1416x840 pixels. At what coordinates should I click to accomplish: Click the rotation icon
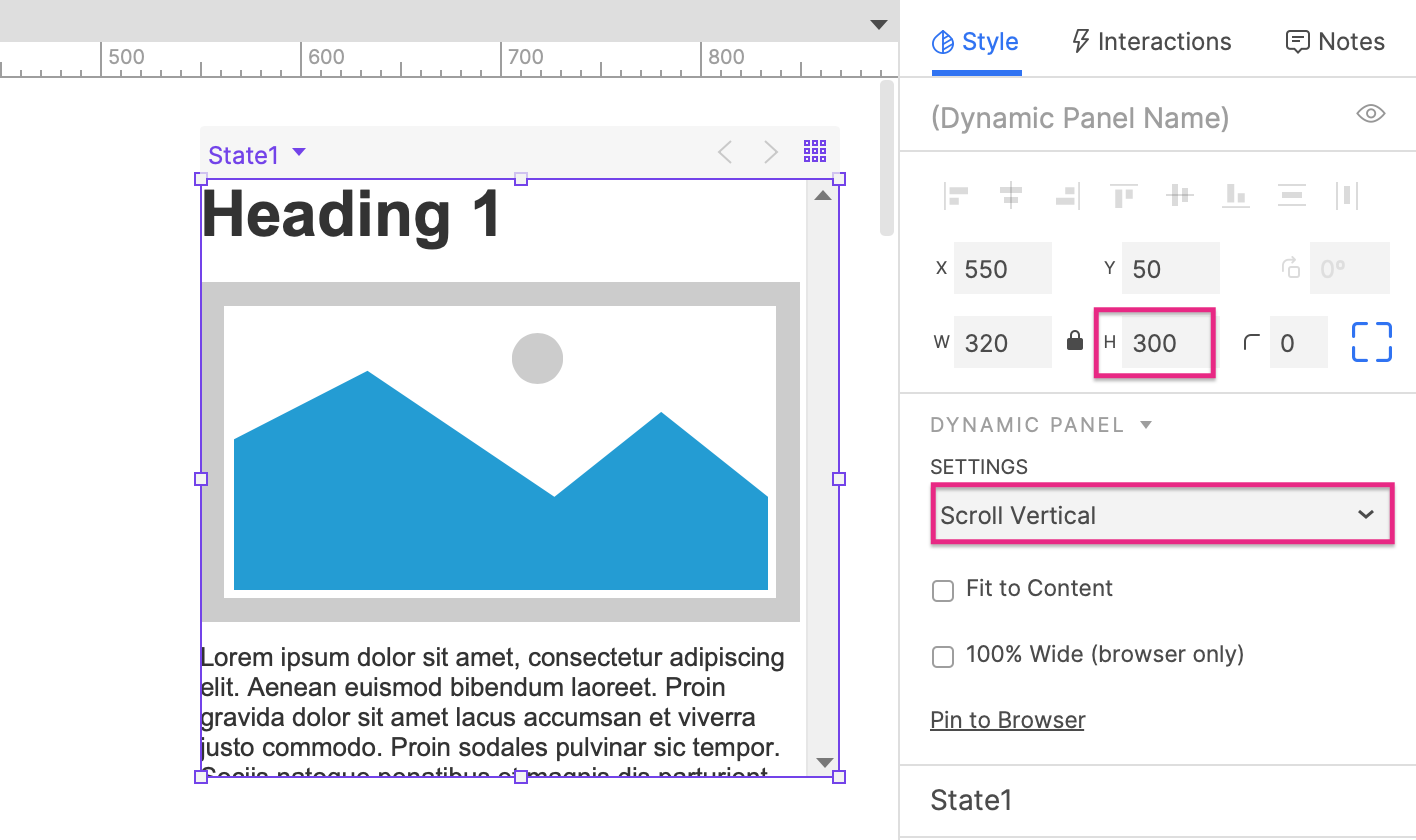coord(1291,268)
